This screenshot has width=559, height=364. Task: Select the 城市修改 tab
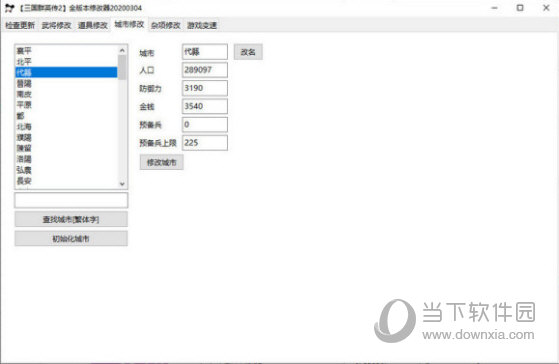click(x=129, y=24)
